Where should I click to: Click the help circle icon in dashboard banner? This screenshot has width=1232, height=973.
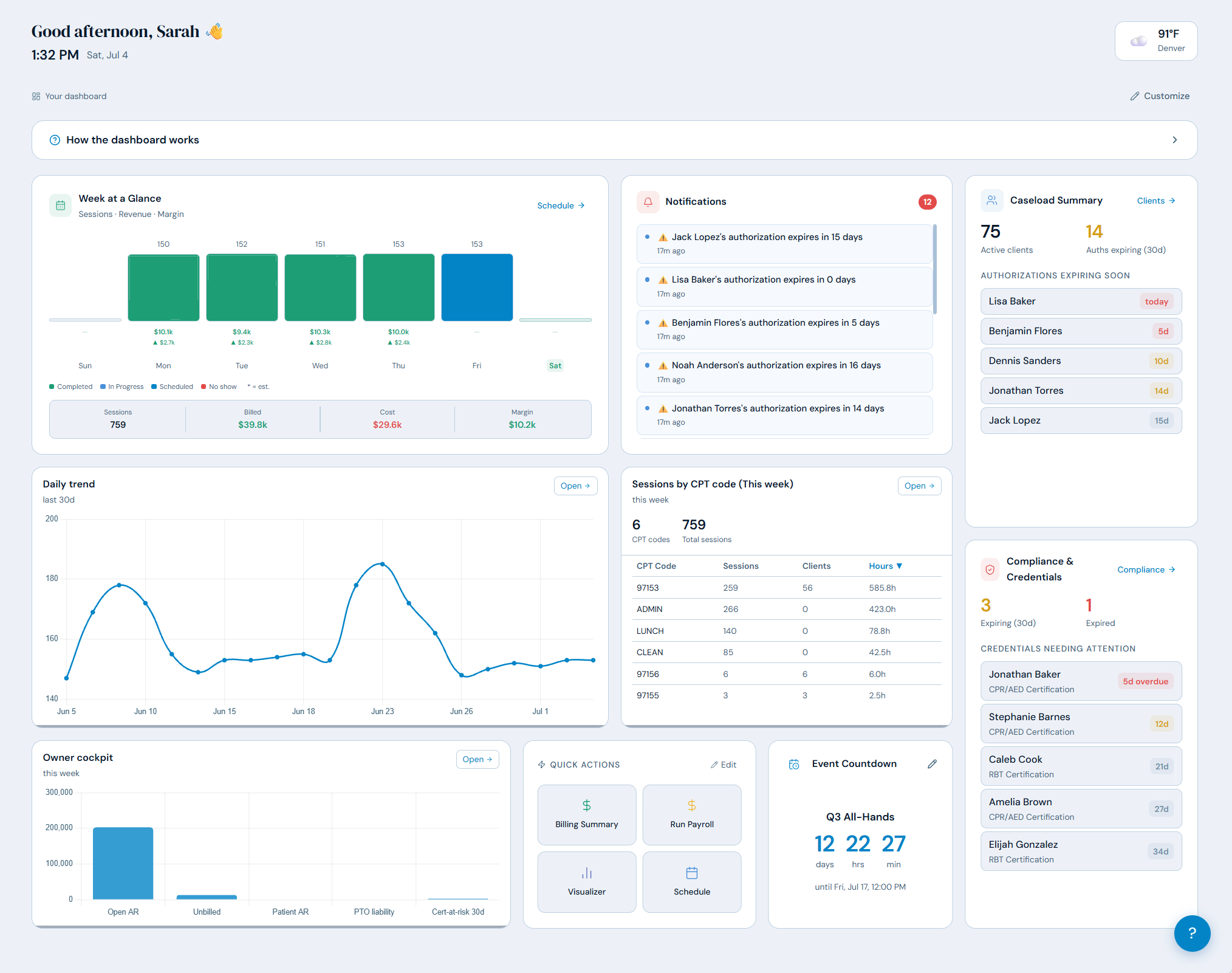(55, 140)
